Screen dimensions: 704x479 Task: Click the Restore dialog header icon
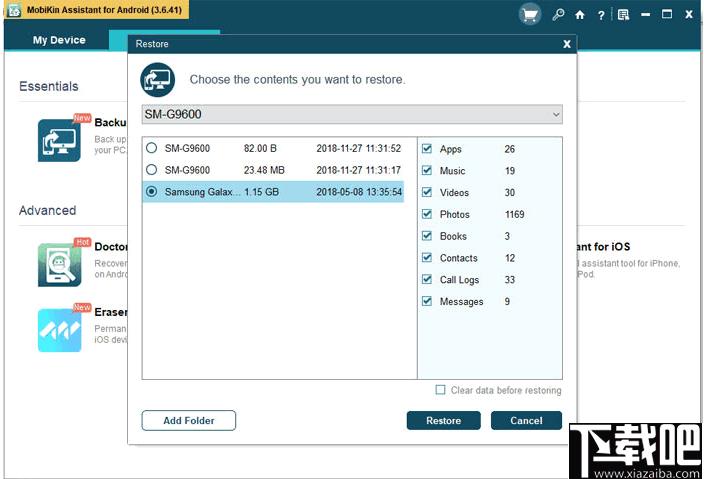point(157,80)
